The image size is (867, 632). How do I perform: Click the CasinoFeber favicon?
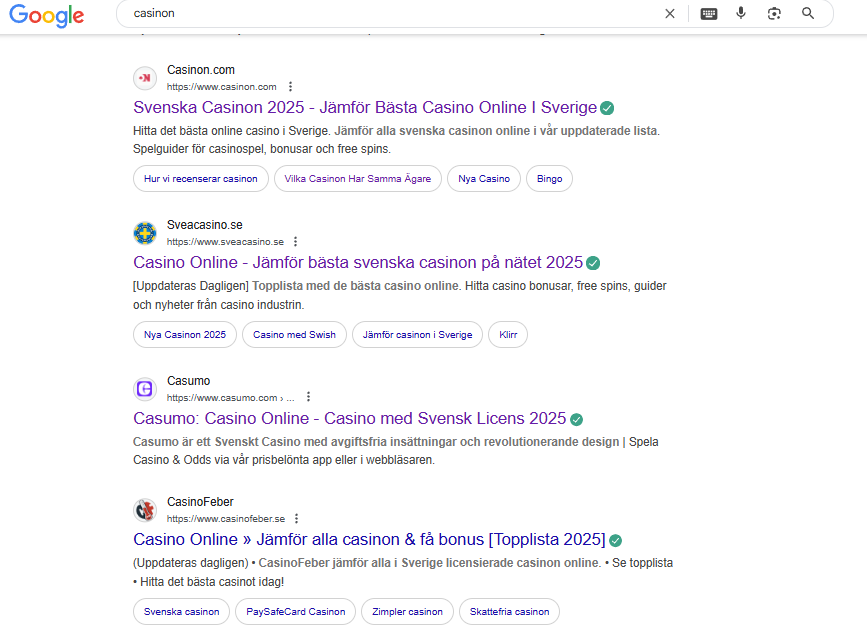click(145, 510)
